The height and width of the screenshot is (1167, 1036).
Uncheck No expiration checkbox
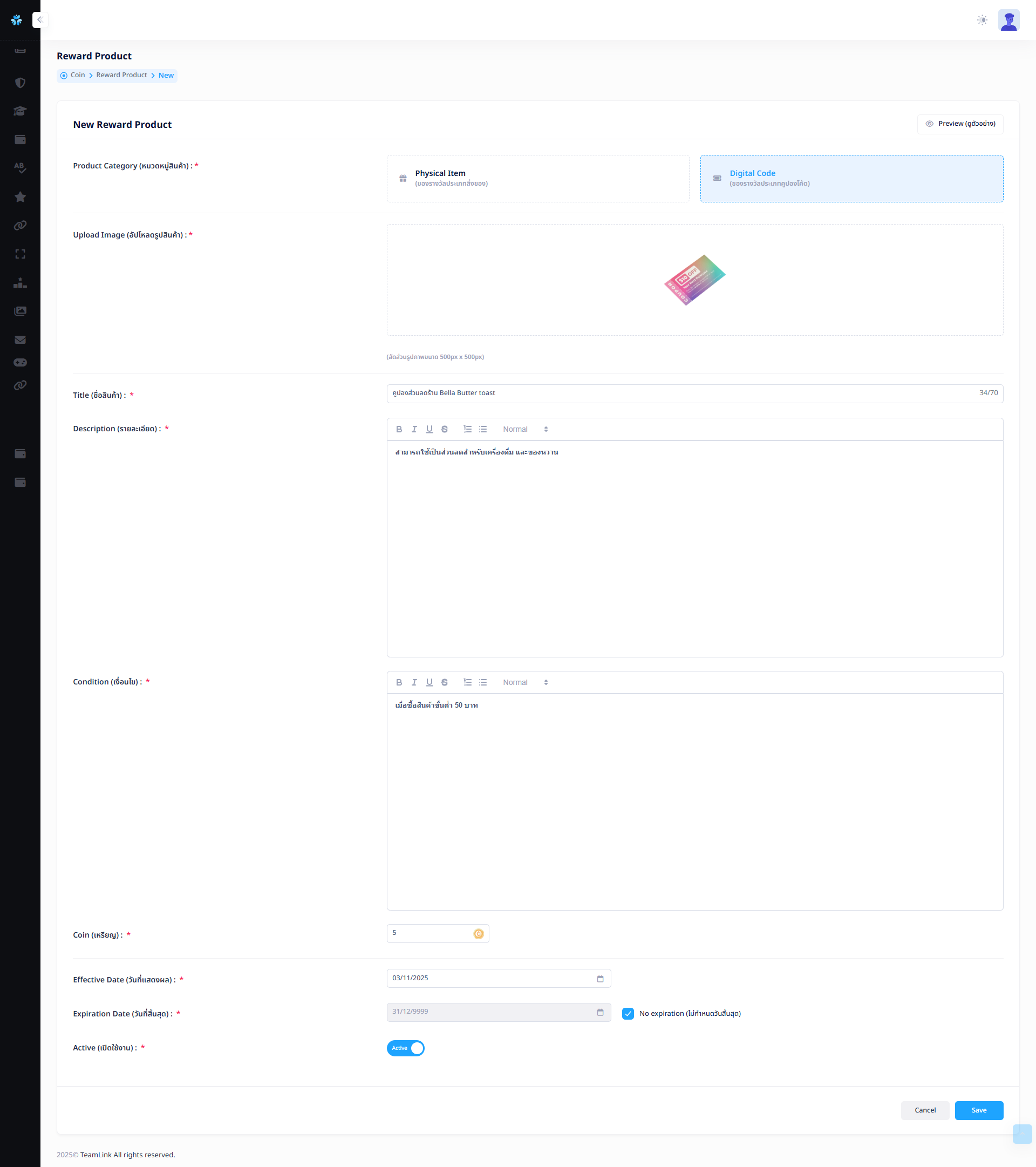pos(628,1013)
